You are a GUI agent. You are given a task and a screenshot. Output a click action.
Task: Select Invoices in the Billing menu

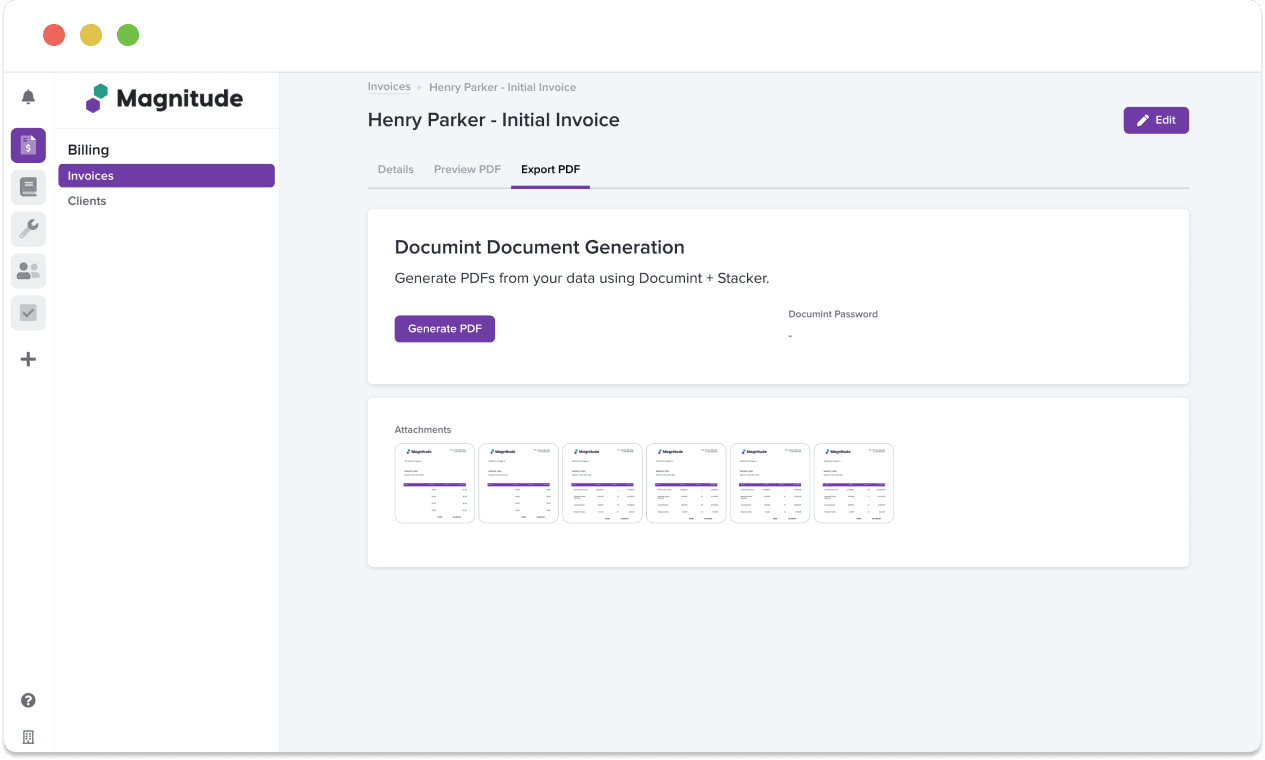point(166,176)
